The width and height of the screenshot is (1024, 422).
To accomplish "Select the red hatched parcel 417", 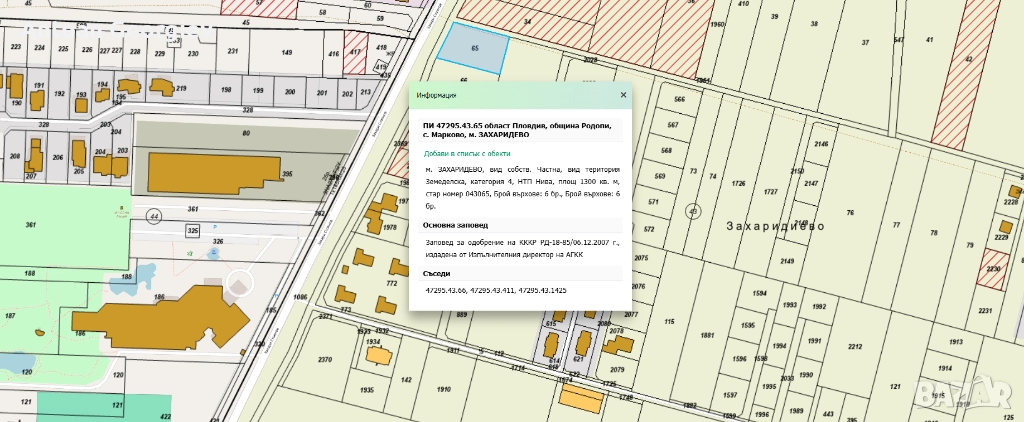I will [355, 57].
